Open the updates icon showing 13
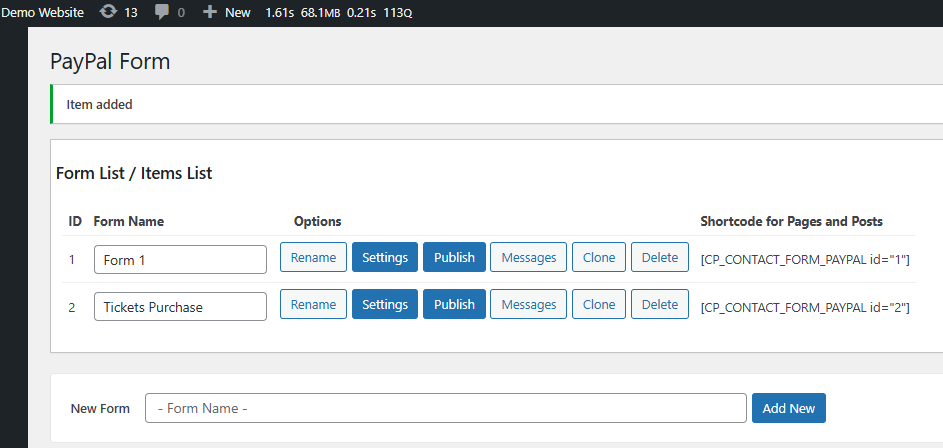943x448 pixels. coord(119,13)
